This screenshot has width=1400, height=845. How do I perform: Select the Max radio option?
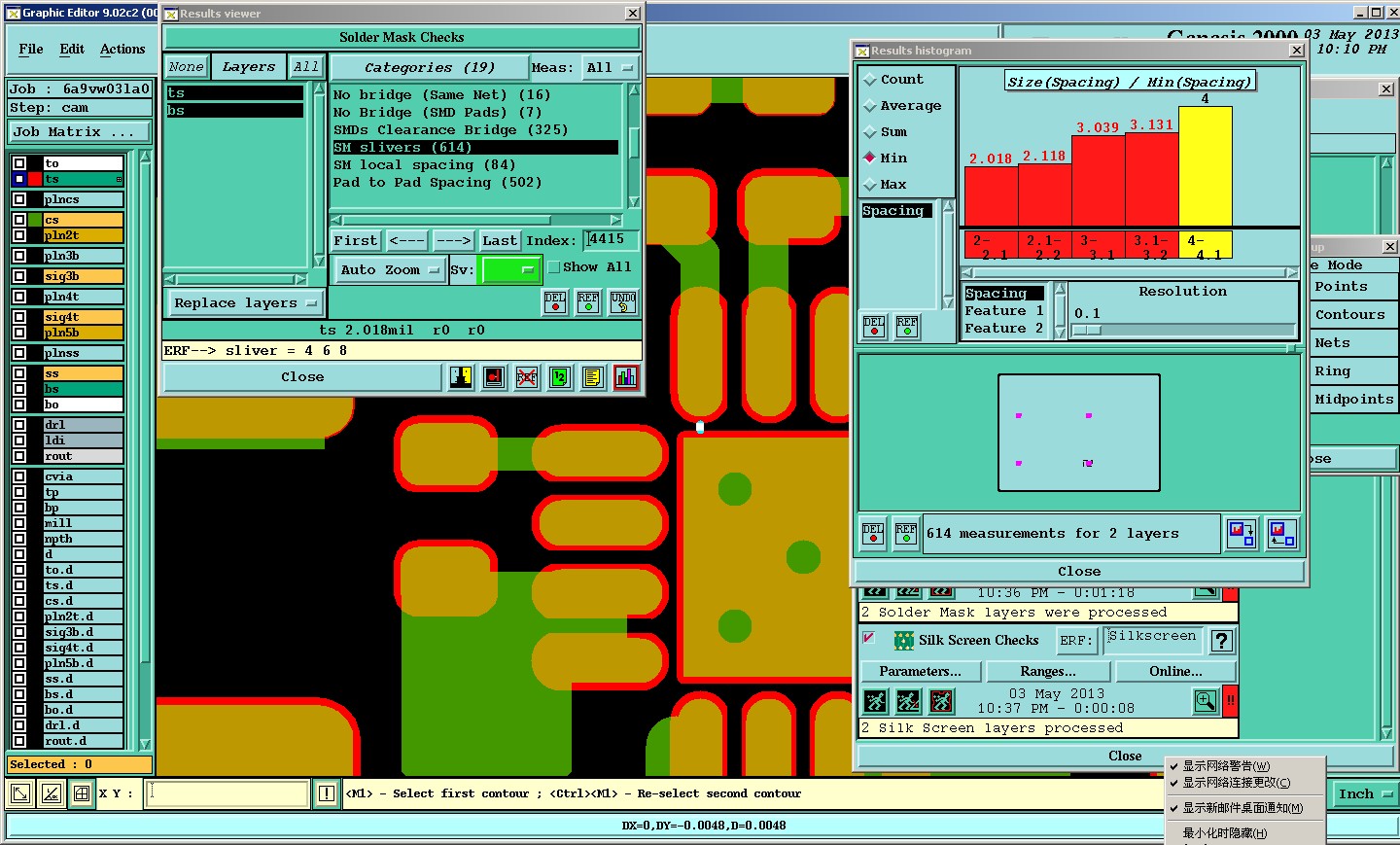pyautogui.click(x=870, y=185)
